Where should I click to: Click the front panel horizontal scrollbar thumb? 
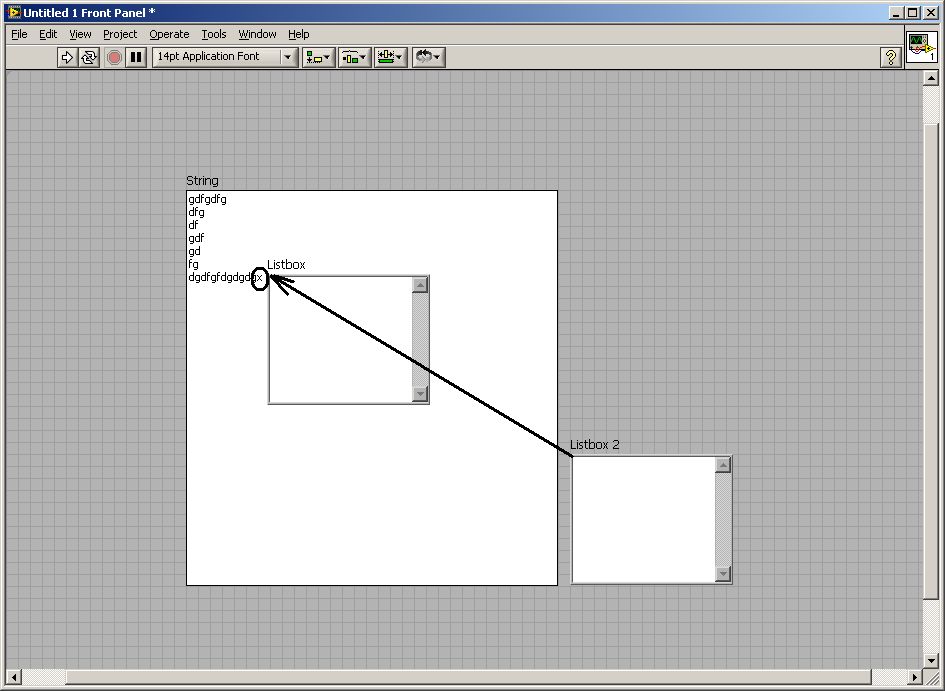(468, 677)
